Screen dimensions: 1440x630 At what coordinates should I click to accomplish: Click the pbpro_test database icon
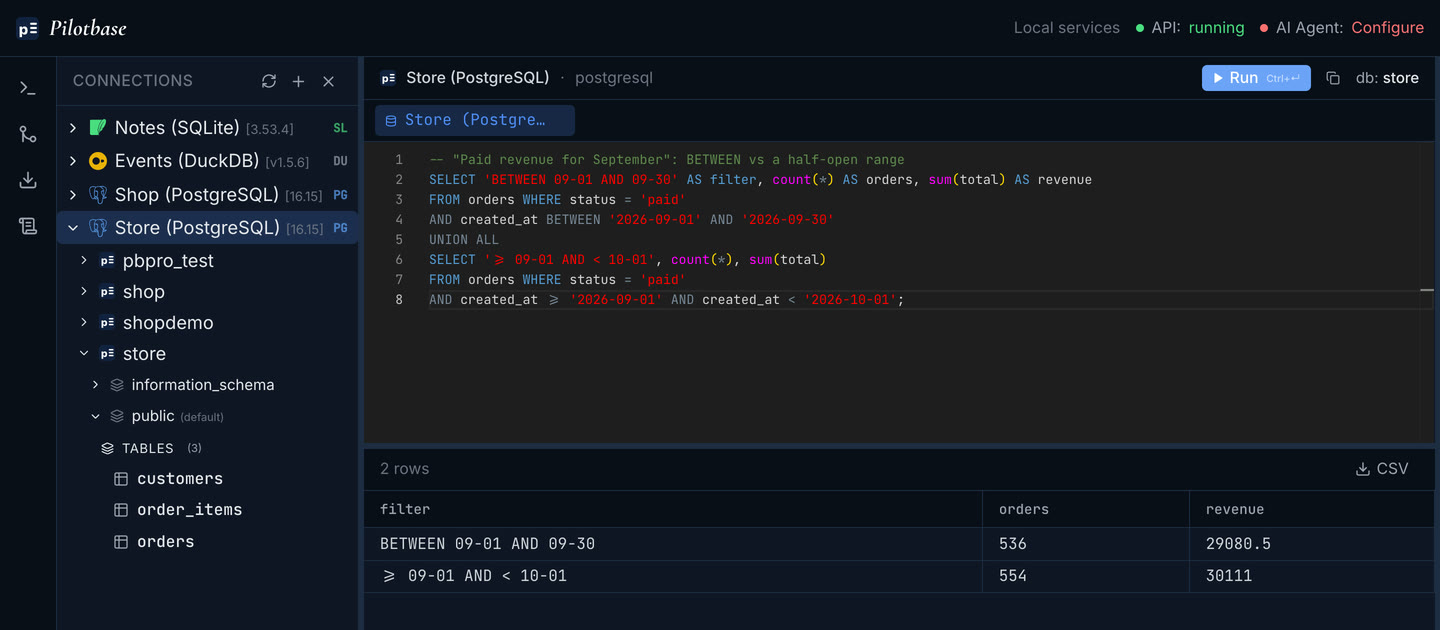coord(107,261)
